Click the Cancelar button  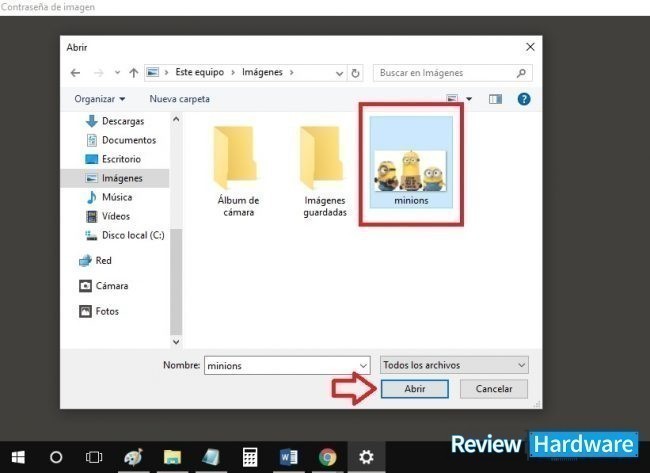click(x=493, y=389)
